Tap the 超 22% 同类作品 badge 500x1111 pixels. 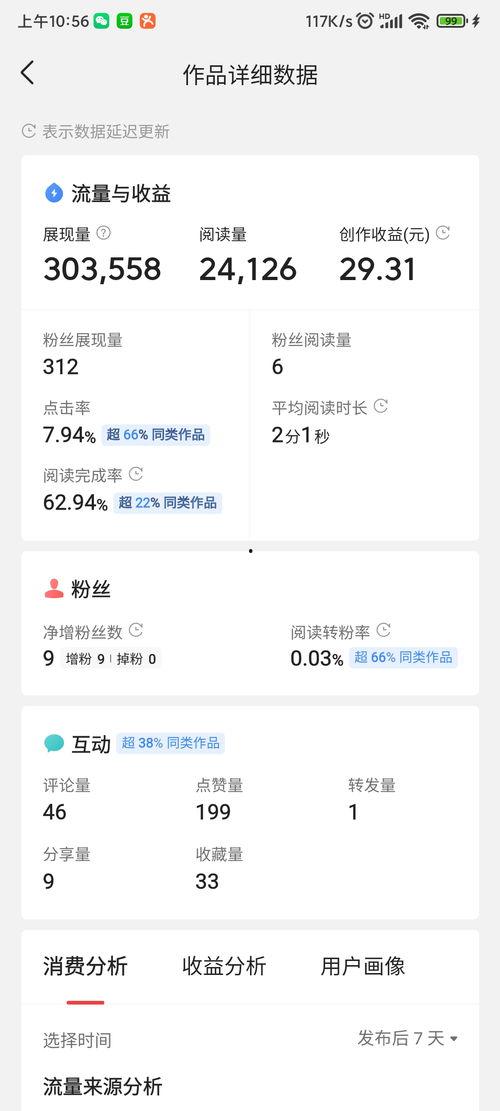pos(168,503)
